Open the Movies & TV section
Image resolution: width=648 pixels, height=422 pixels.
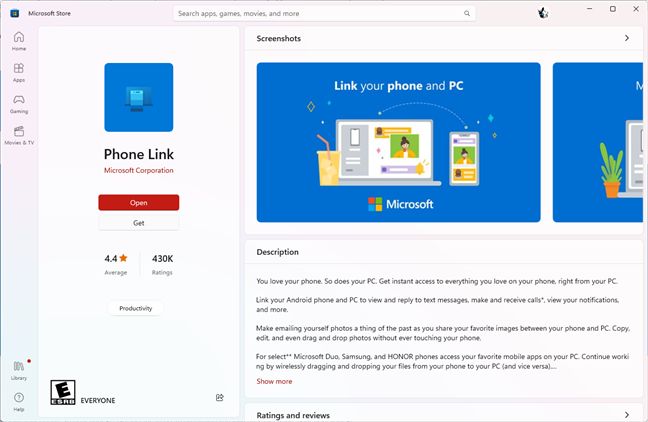click(x=19, y=136)
